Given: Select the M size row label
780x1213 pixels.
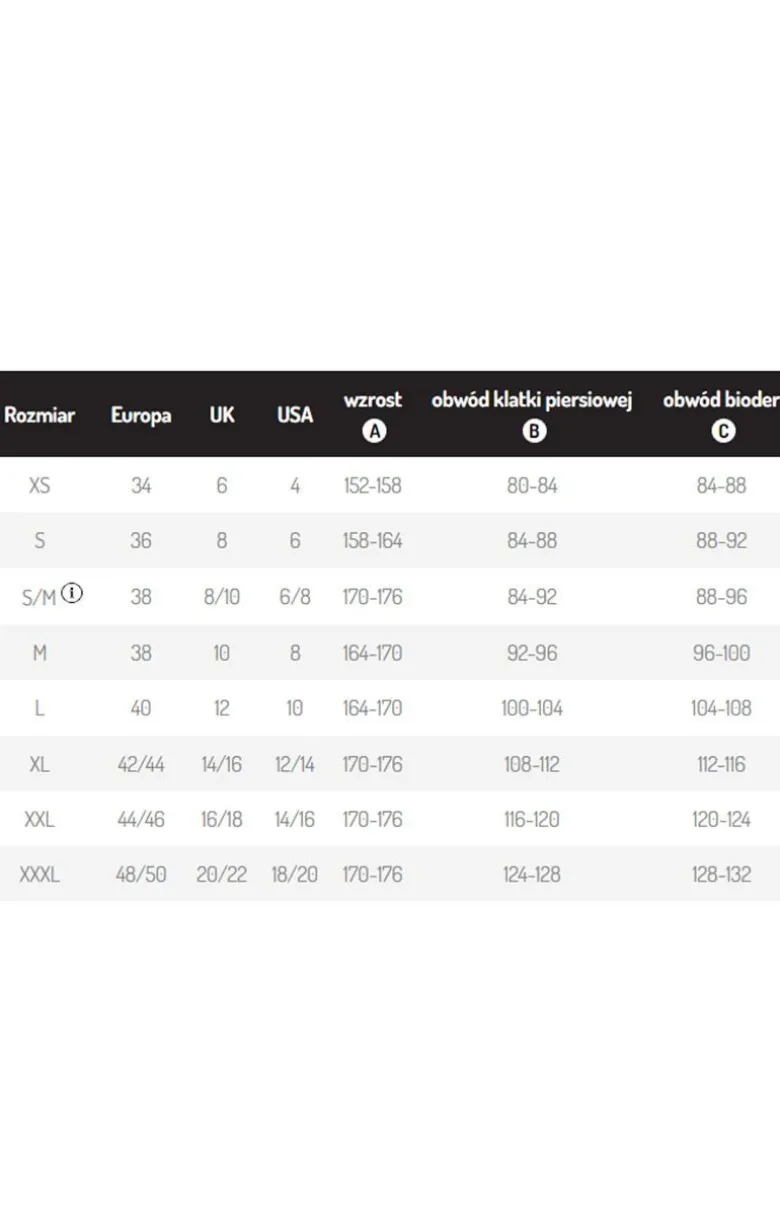Looking at the screenshot, I should click(x=40, y=653).
